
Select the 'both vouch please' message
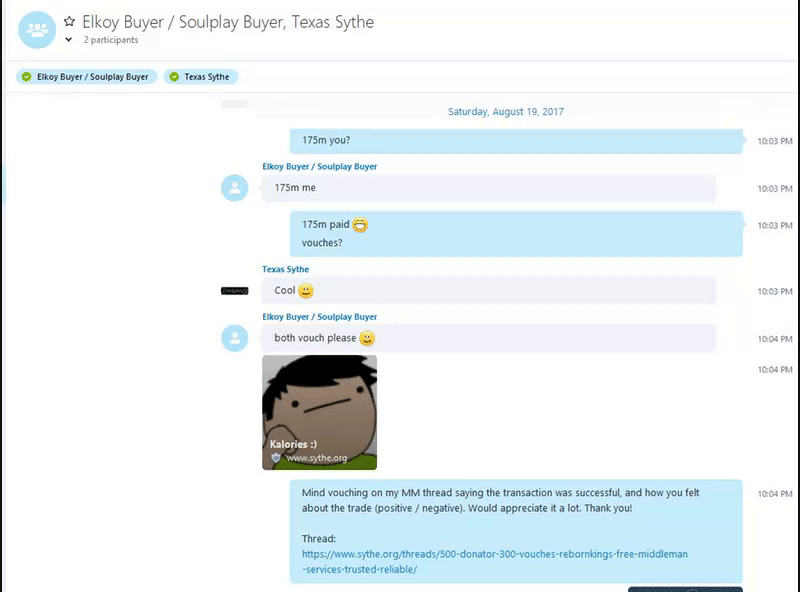point(489,338)
